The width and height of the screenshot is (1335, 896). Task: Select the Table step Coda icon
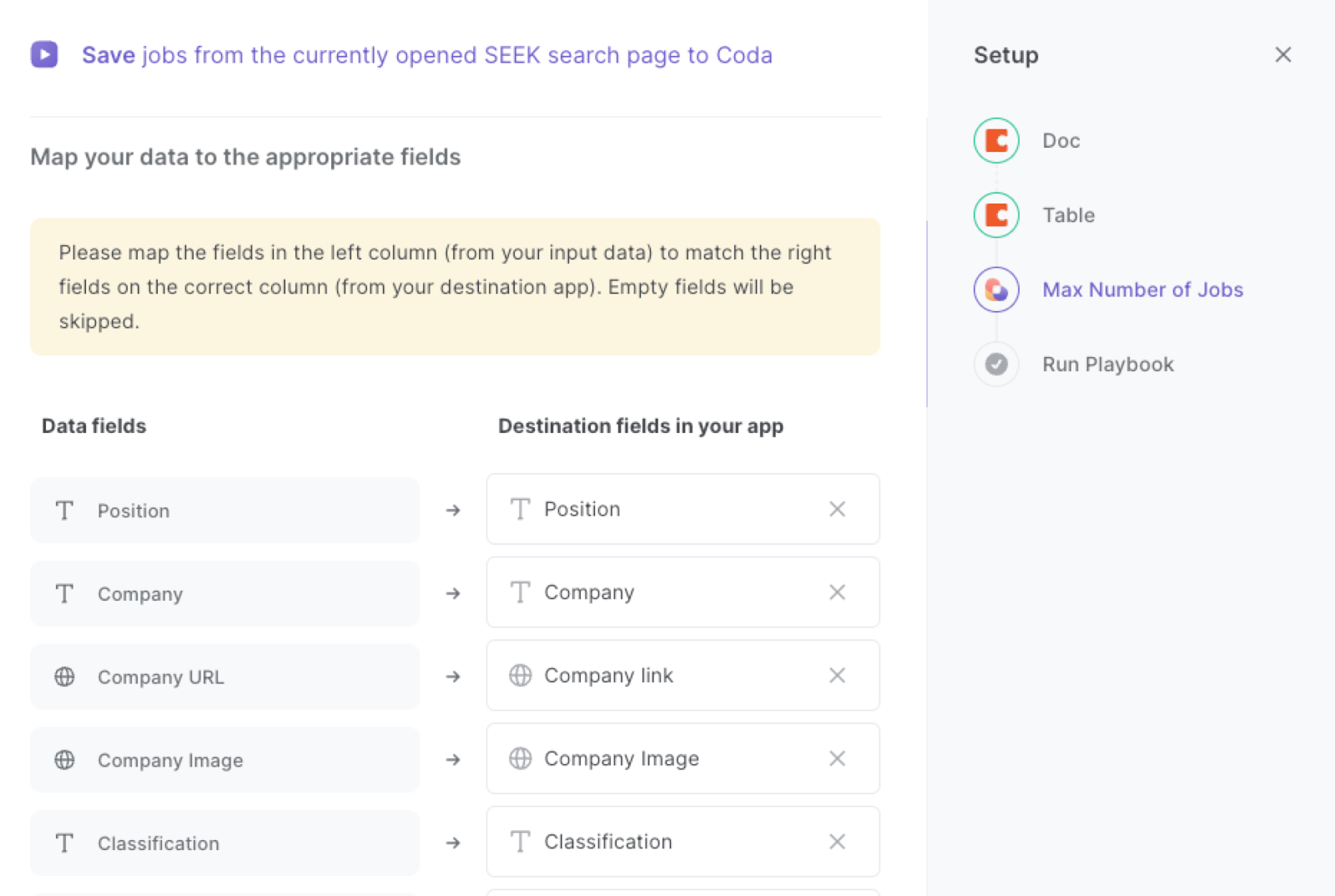pyautogui.click(x=996, y=215)
